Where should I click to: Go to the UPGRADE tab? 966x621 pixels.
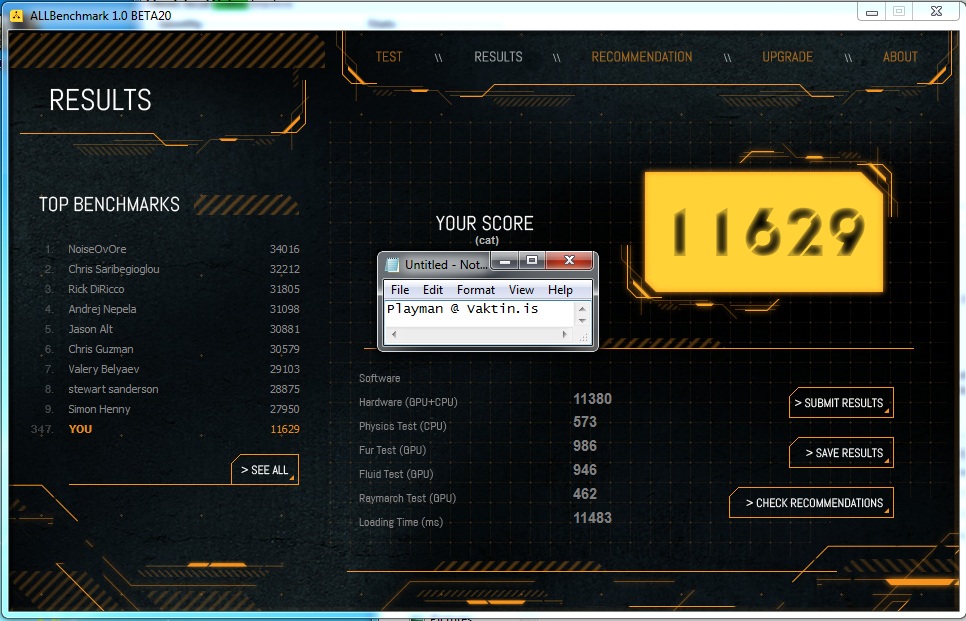click(x=787, y=57)
